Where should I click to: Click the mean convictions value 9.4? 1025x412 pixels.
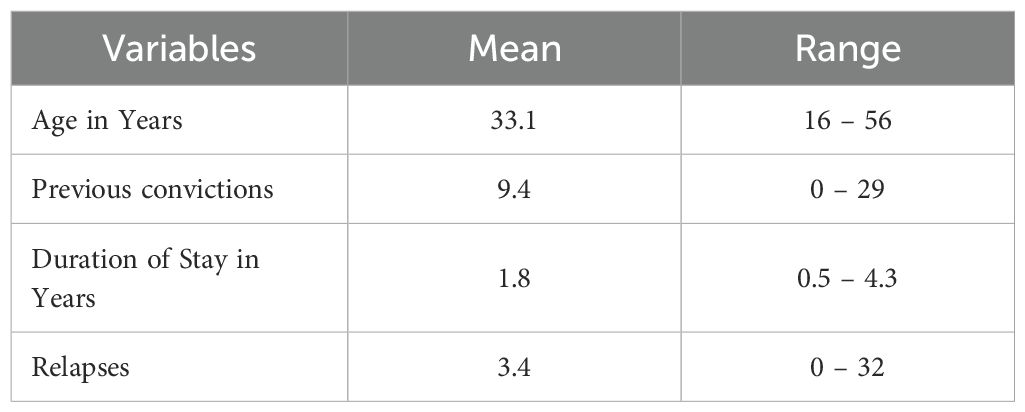(x=514, y=190)
